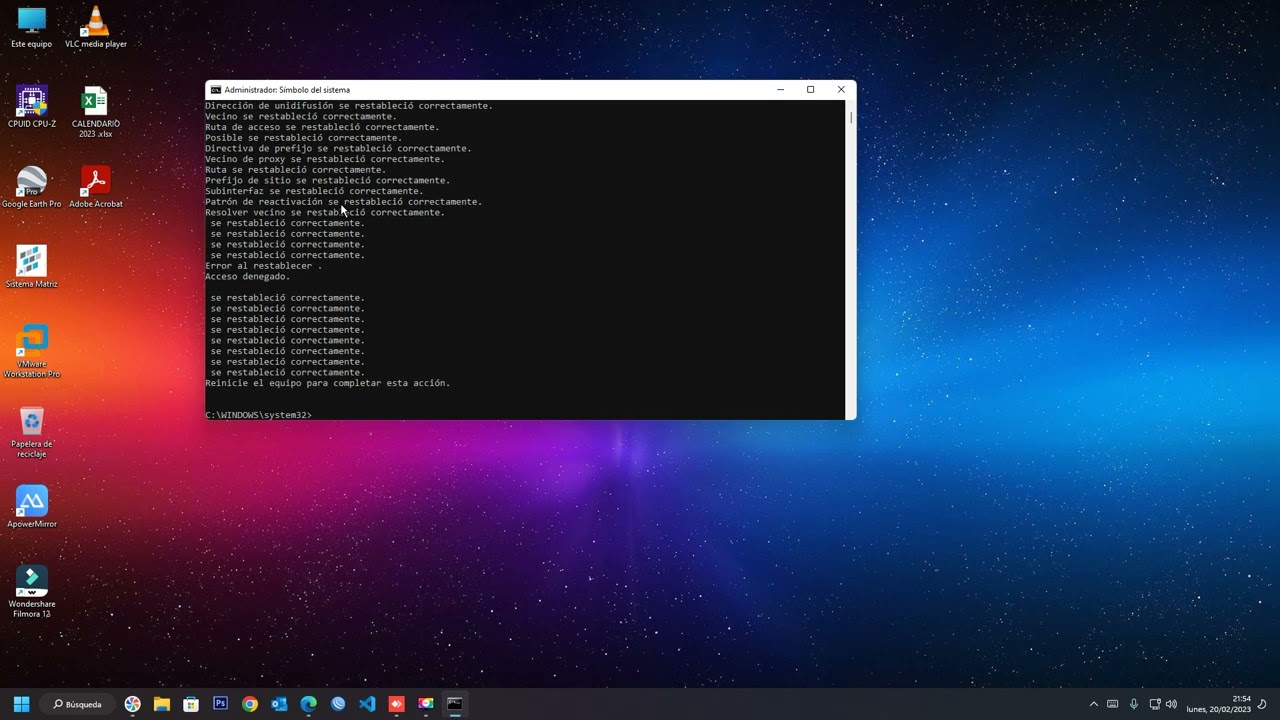Image resolution: width=1280 pixels, height=720 pixels.
Task: Open the volume control in system tray
Action: (x=1171, y=704)
